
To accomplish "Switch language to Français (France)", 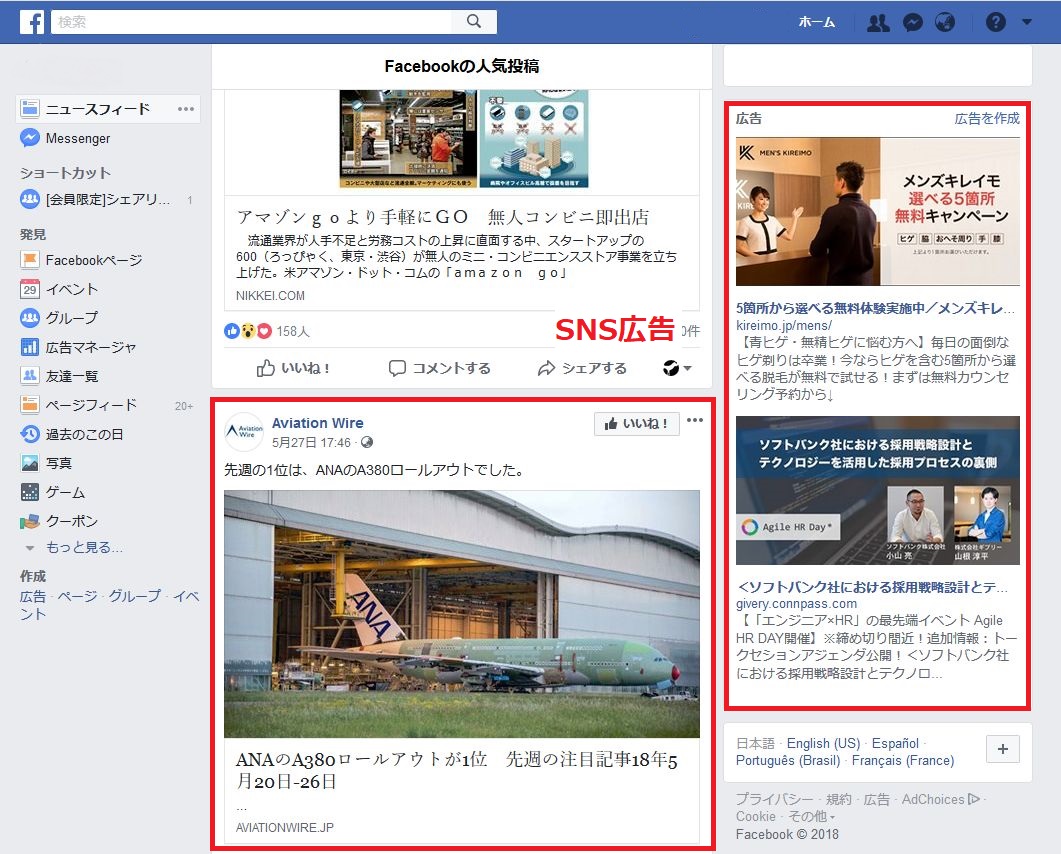I will point(903,760).
